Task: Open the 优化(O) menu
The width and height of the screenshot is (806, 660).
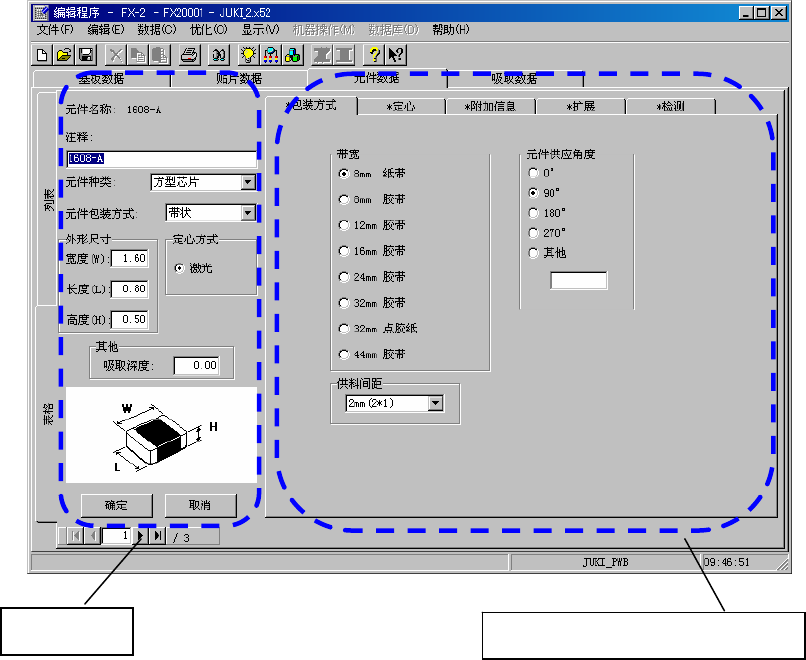Action: point(209,30)
